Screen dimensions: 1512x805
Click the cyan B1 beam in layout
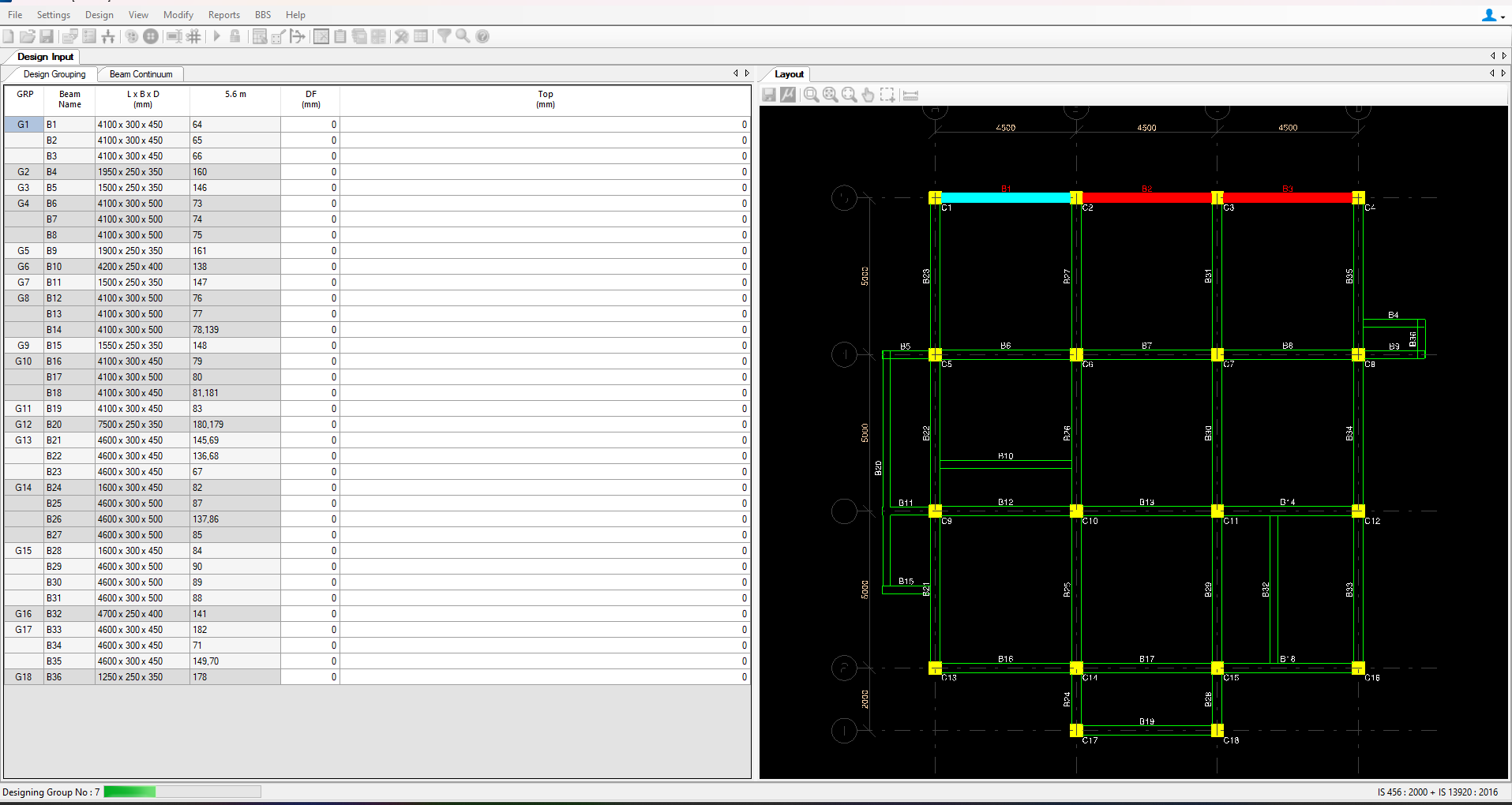pos(1005,197)
